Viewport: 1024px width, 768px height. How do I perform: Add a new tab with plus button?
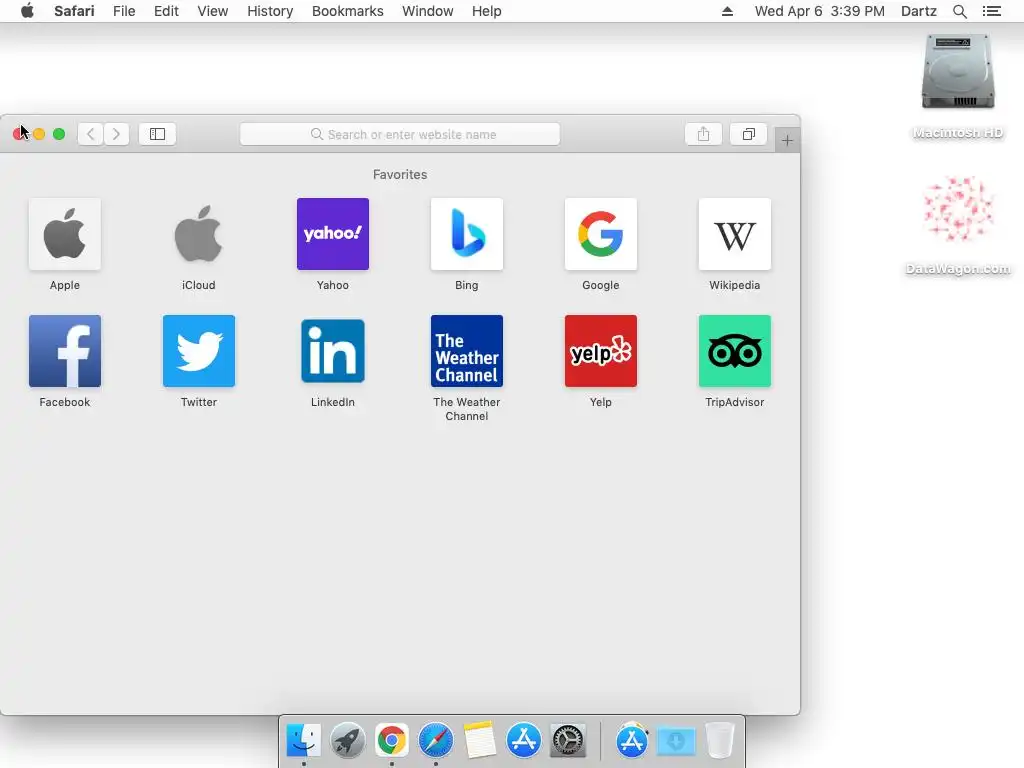[787, 140]
